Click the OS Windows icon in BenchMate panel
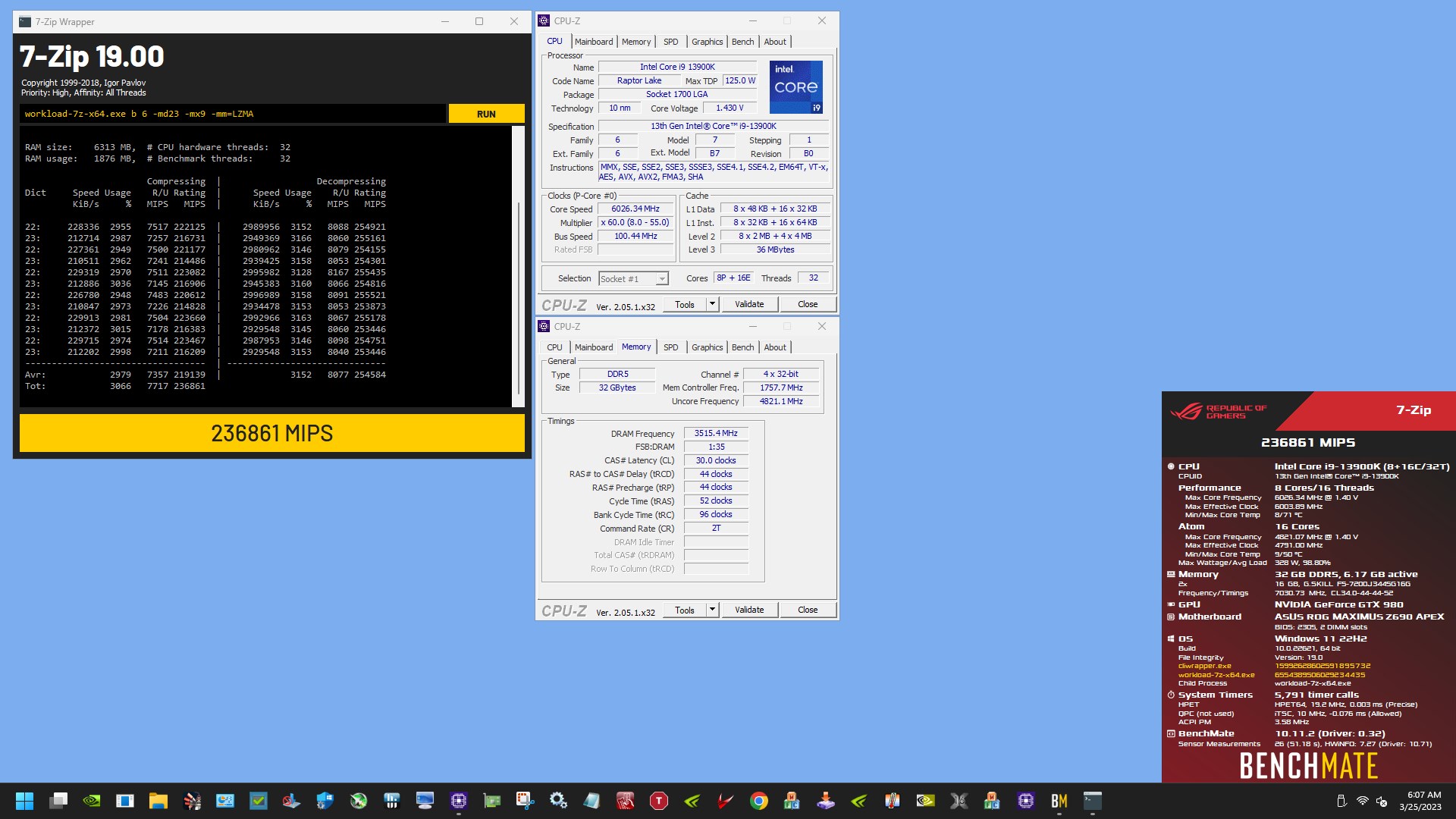The height and width of the screenshot is (819, 1456). [1171, 639]
